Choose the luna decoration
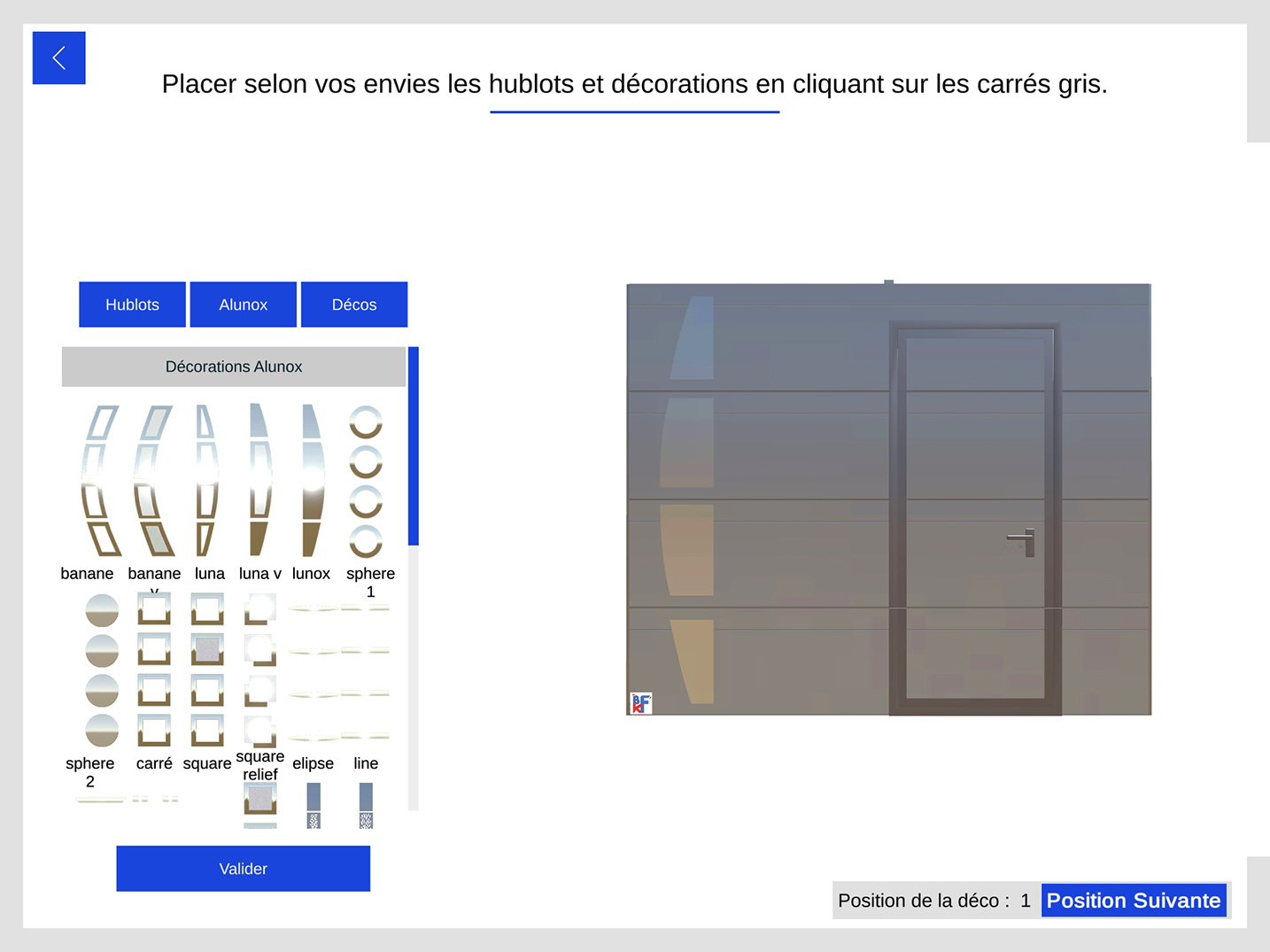The height and width of the screenshot is (952, 1270). 205,480
